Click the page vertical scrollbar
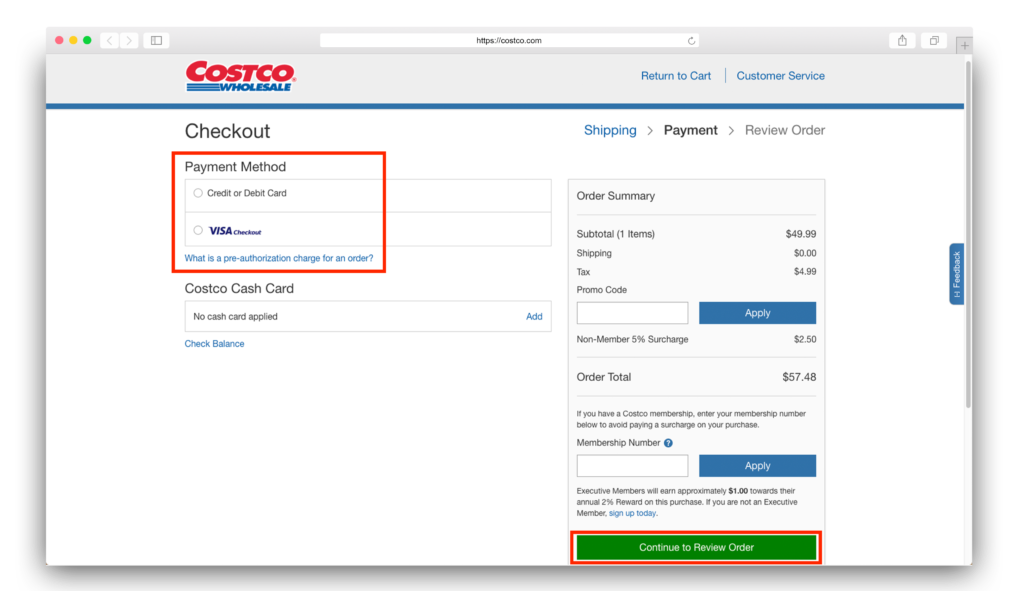 (x=968, y=235)
